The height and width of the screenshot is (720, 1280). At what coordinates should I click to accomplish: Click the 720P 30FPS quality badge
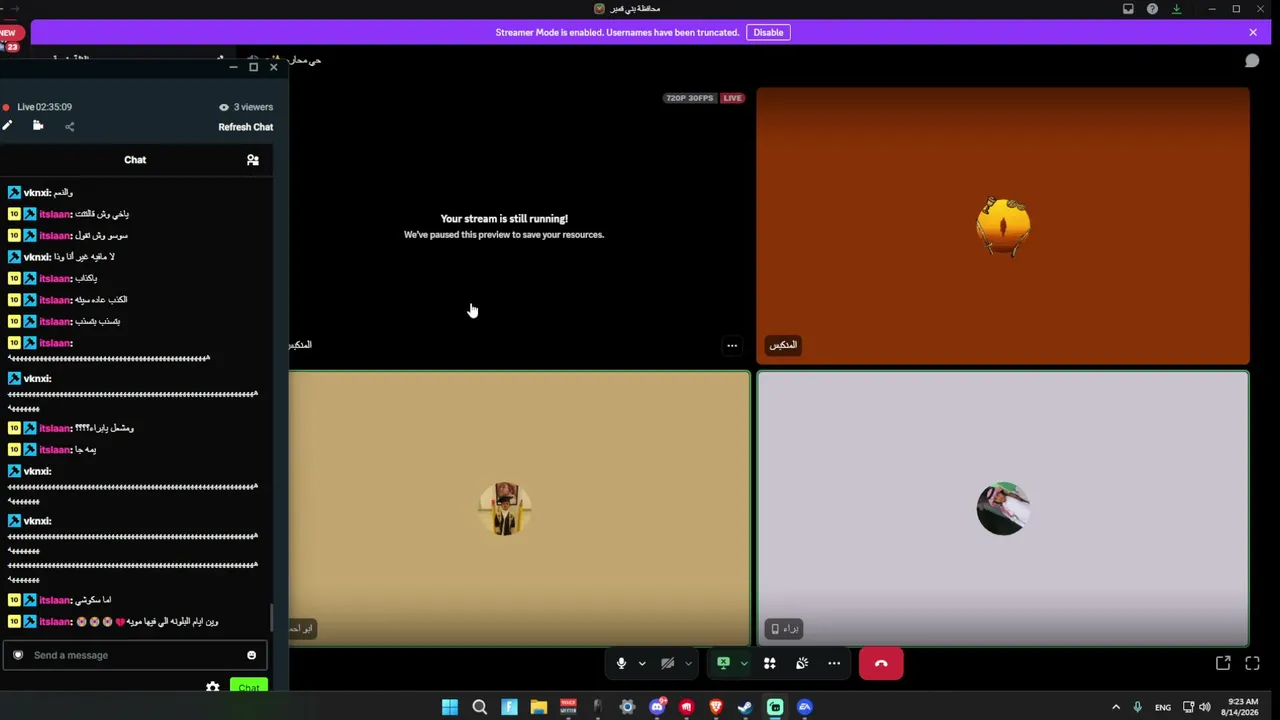coord(690,98)
